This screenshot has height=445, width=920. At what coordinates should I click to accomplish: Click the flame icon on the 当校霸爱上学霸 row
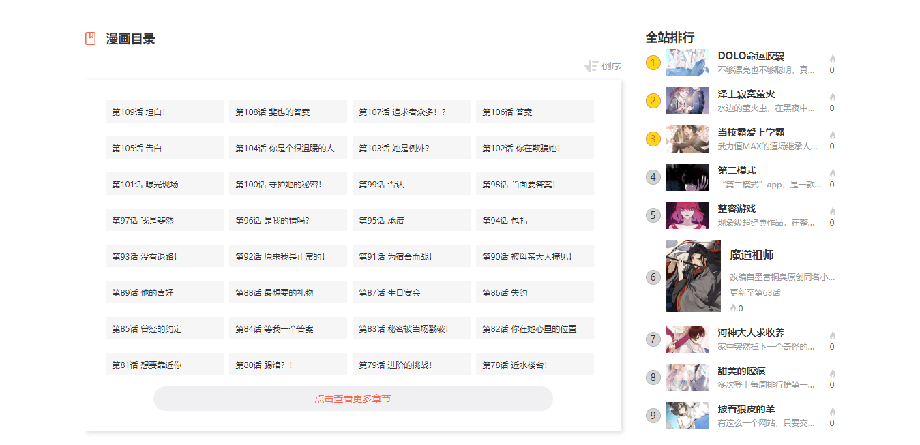[x=832, y=135]
